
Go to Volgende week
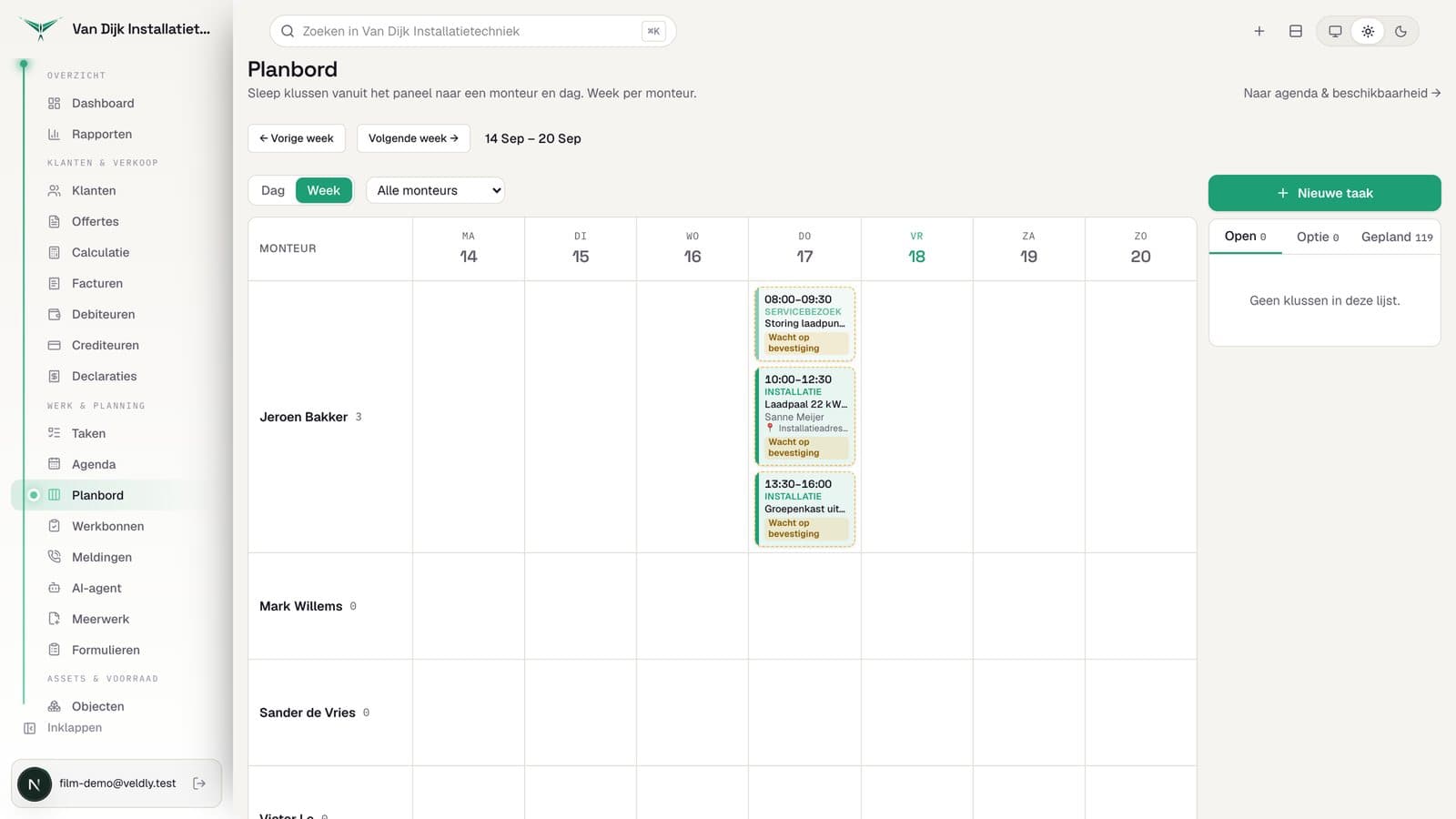click(x=413, y=139)
